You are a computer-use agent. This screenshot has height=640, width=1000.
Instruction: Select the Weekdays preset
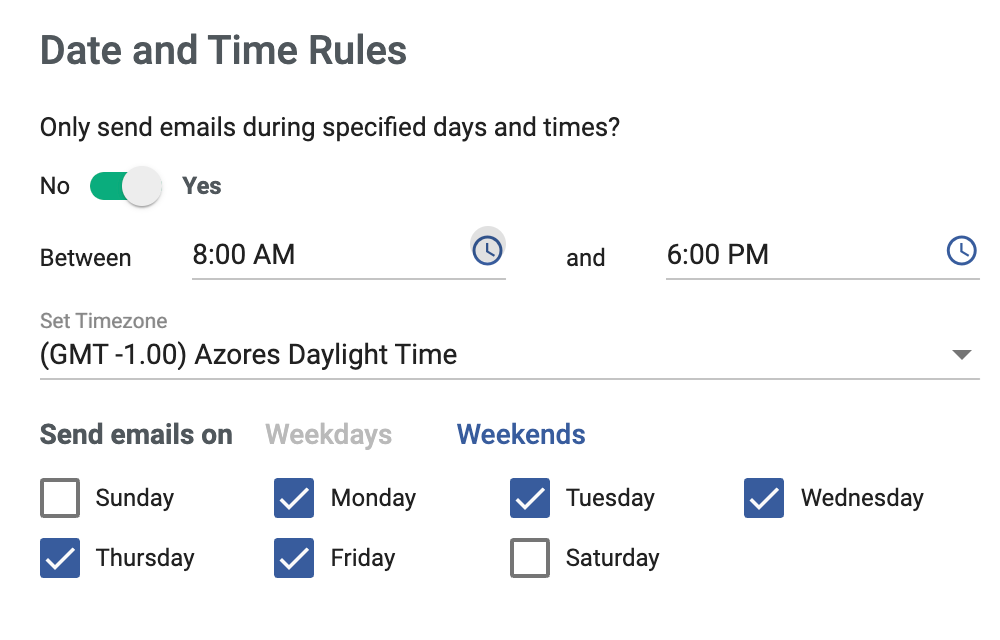[x=328, y=434]
